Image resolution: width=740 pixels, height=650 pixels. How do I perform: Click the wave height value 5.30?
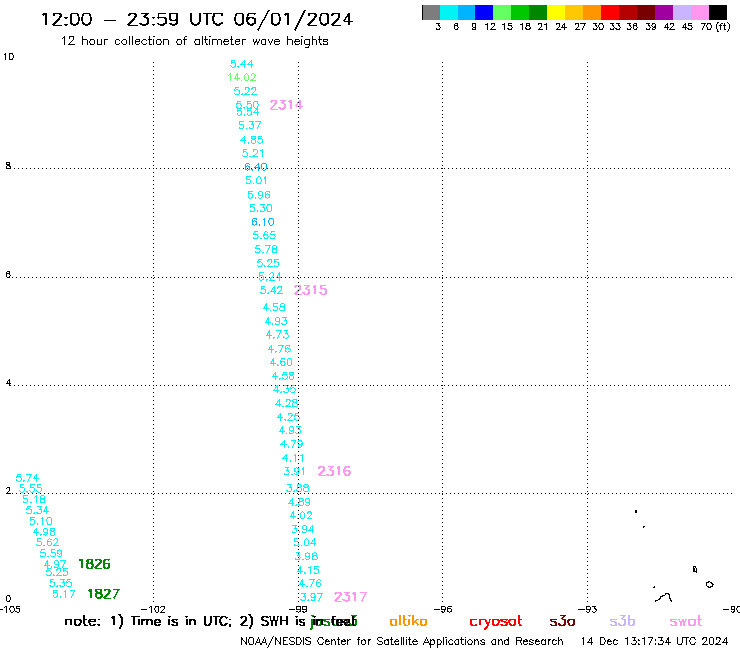click(x=261, y=208)
